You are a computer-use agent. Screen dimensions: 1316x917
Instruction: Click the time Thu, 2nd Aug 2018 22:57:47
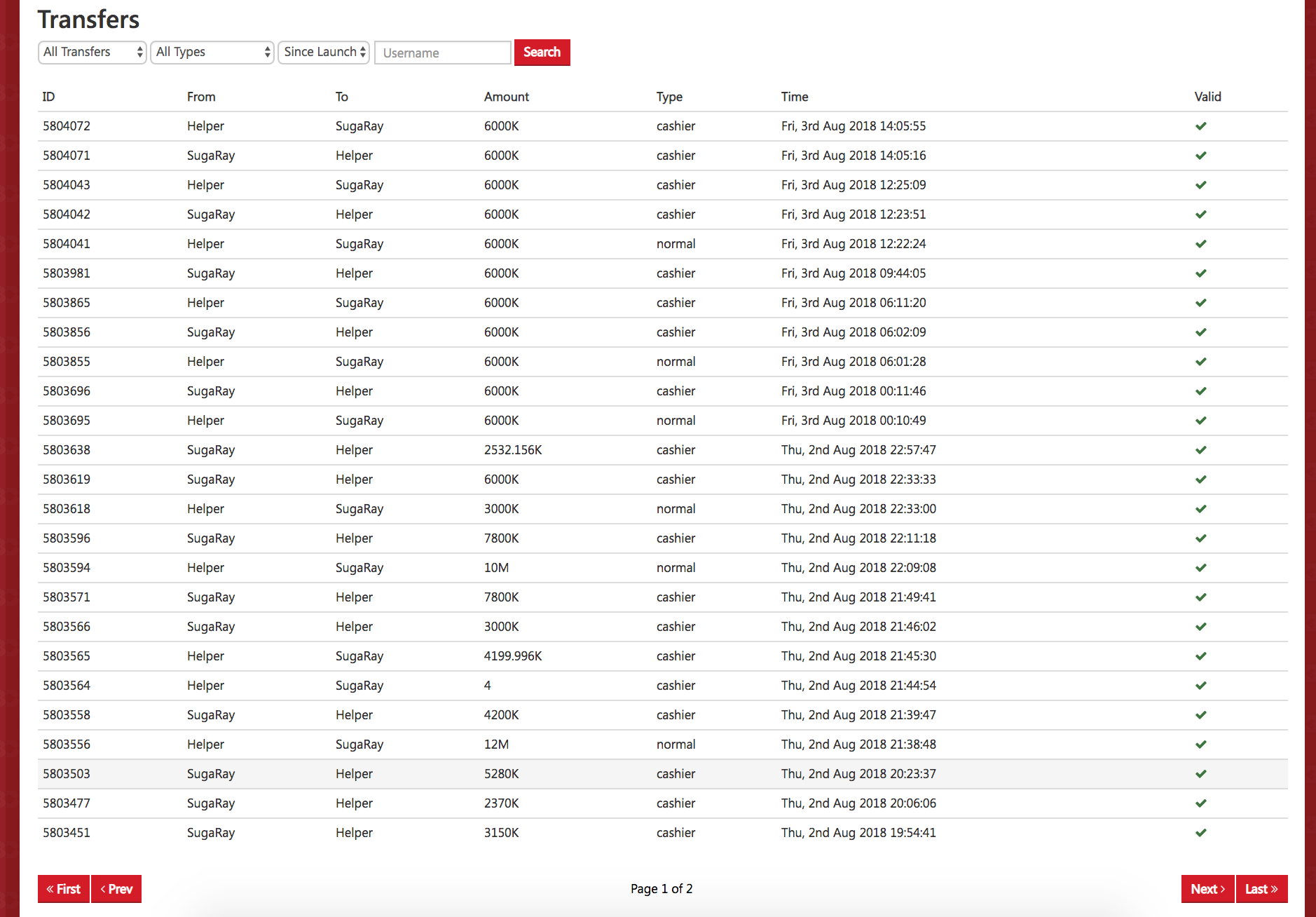point(858,450)
